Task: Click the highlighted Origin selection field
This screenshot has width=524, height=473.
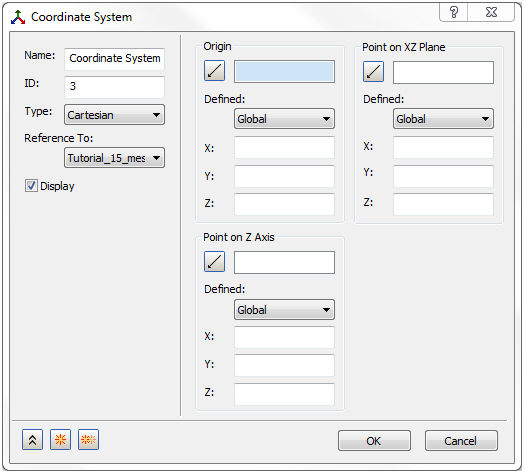Action: 284,72
